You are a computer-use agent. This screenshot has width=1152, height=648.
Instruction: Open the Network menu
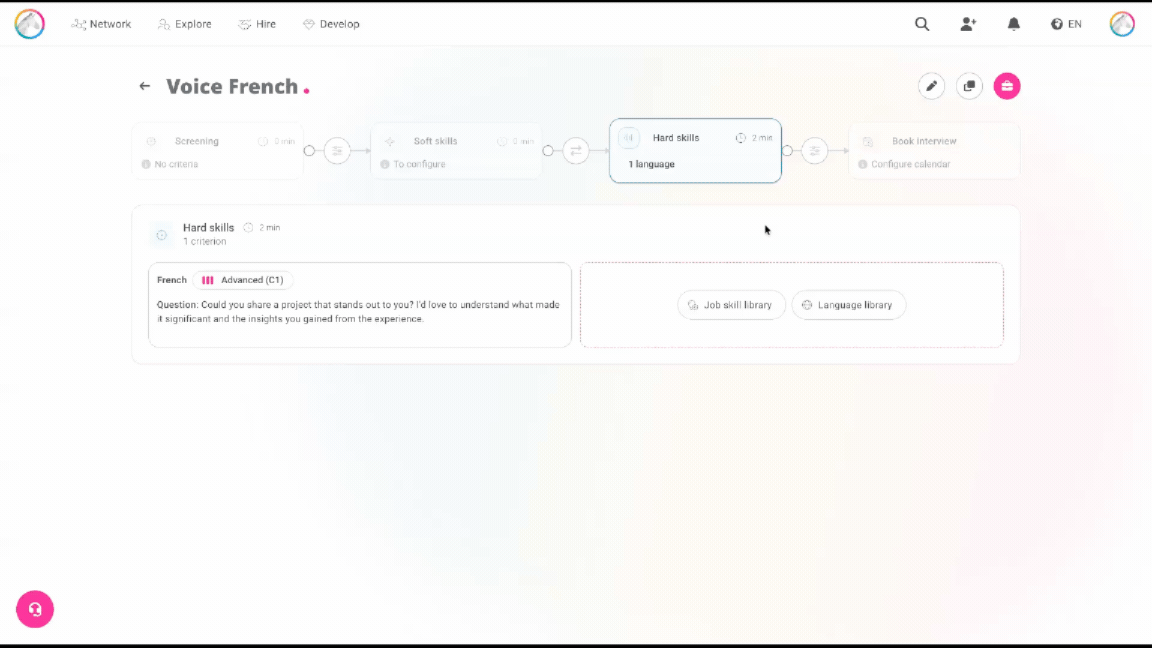tap(101, 24)
